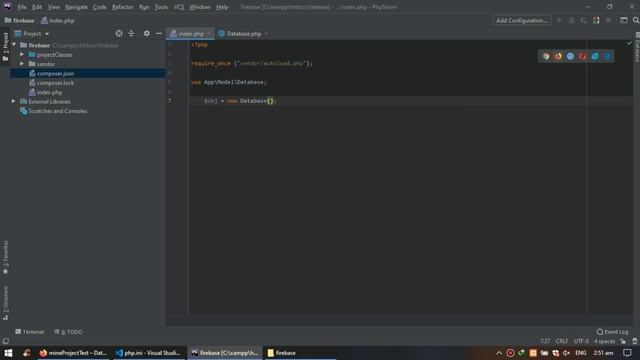Toggle the Database right side tab
This screenshot has height=360, width=640.
point(637,47)
